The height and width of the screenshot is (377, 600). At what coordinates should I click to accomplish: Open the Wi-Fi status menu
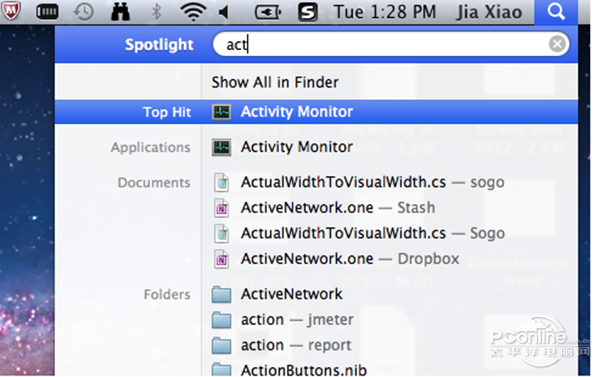(x=193, y=12)
